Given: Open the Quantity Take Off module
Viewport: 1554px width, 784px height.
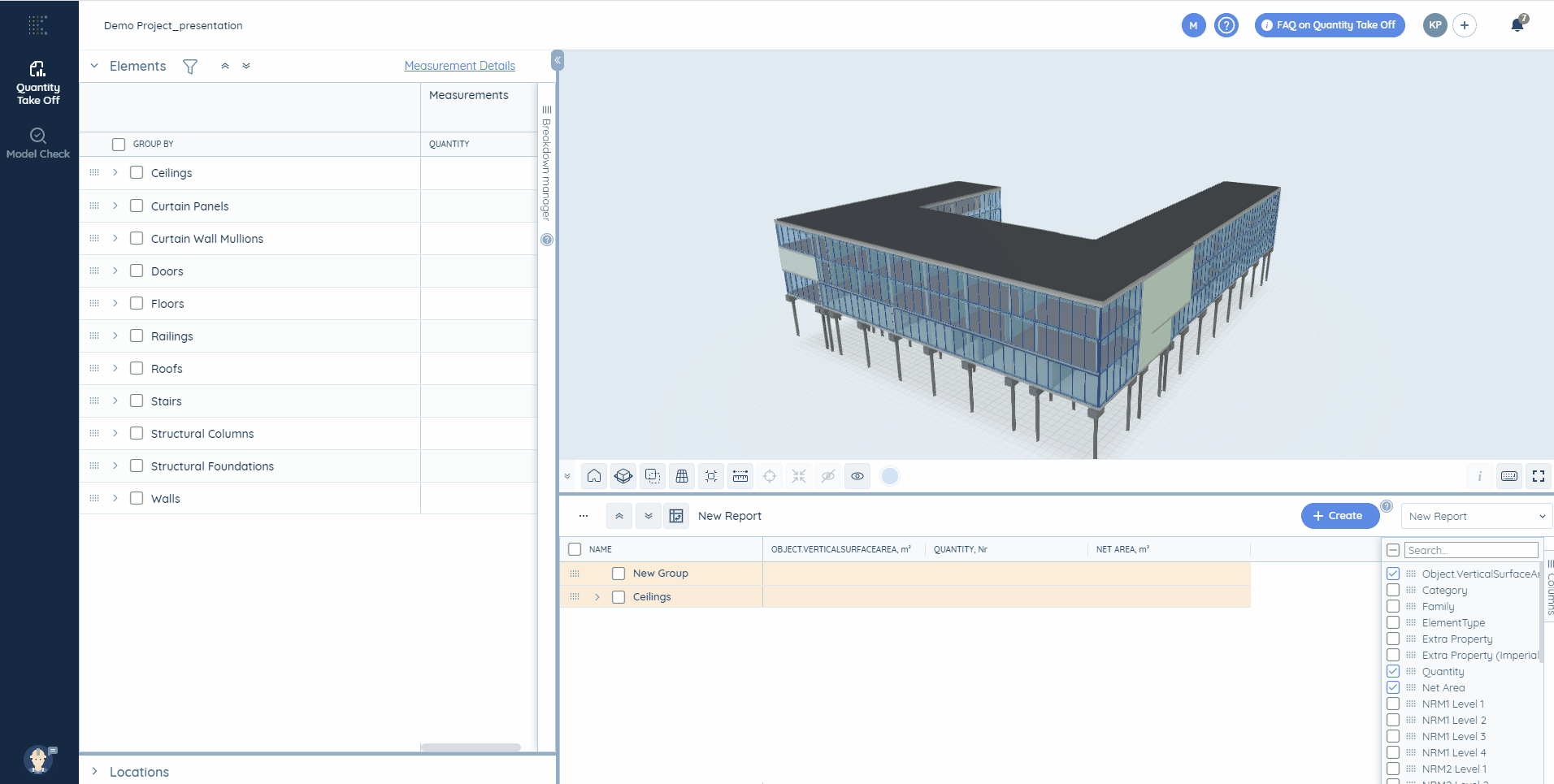Looking at the screenshot, I should [38, 83].
